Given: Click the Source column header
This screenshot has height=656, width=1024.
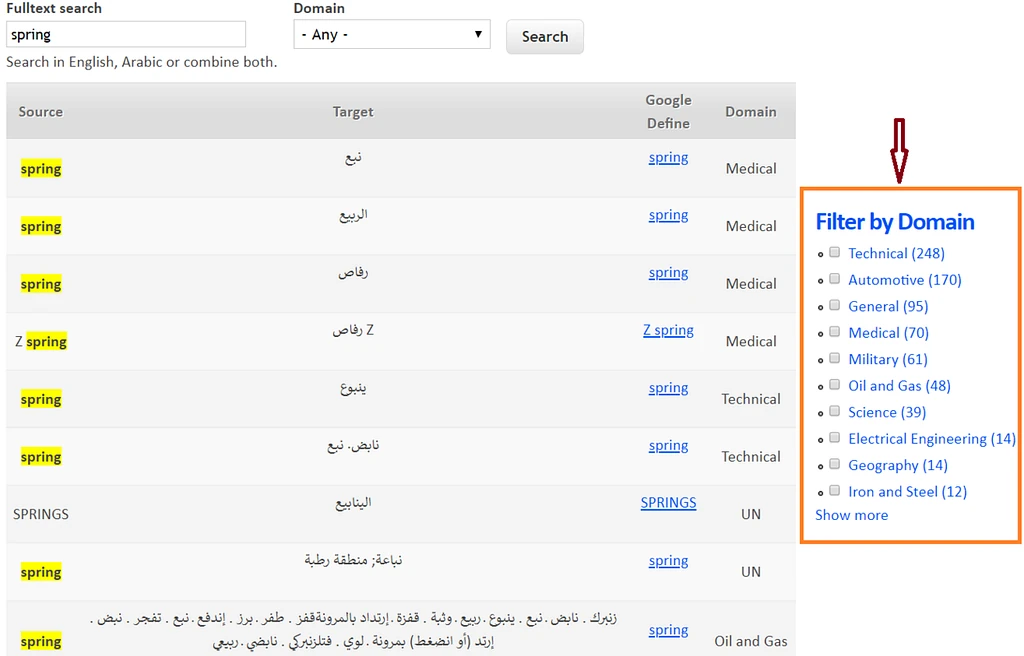Looking at the screenshot, I should (40, 112).
